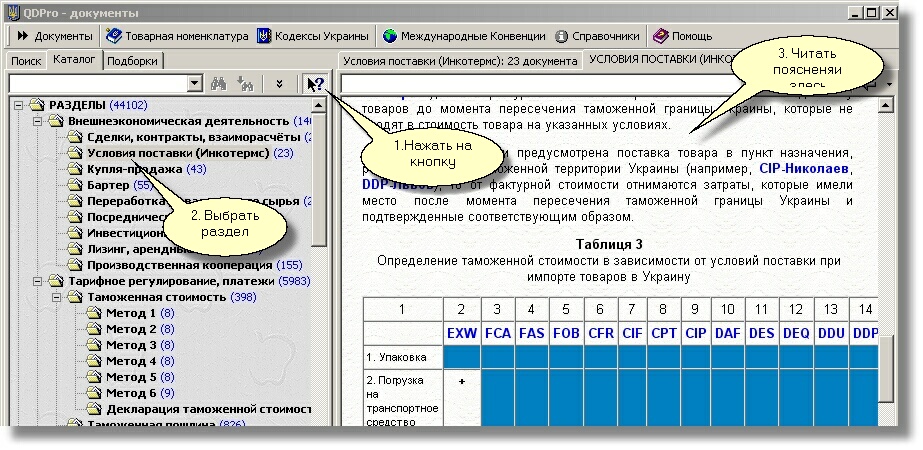Viewport: 923px width, 450px height.
Task: Click the find-next binoculars icon
Action: tap(246, 84)
